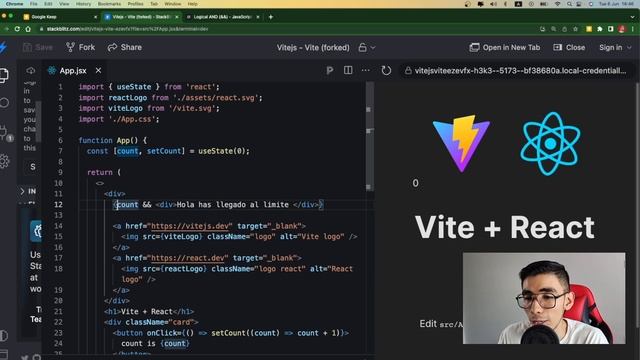This screenshot has height=360, width=640.
Task: Open a new browser tab with plus
Action: click(270, 17)
